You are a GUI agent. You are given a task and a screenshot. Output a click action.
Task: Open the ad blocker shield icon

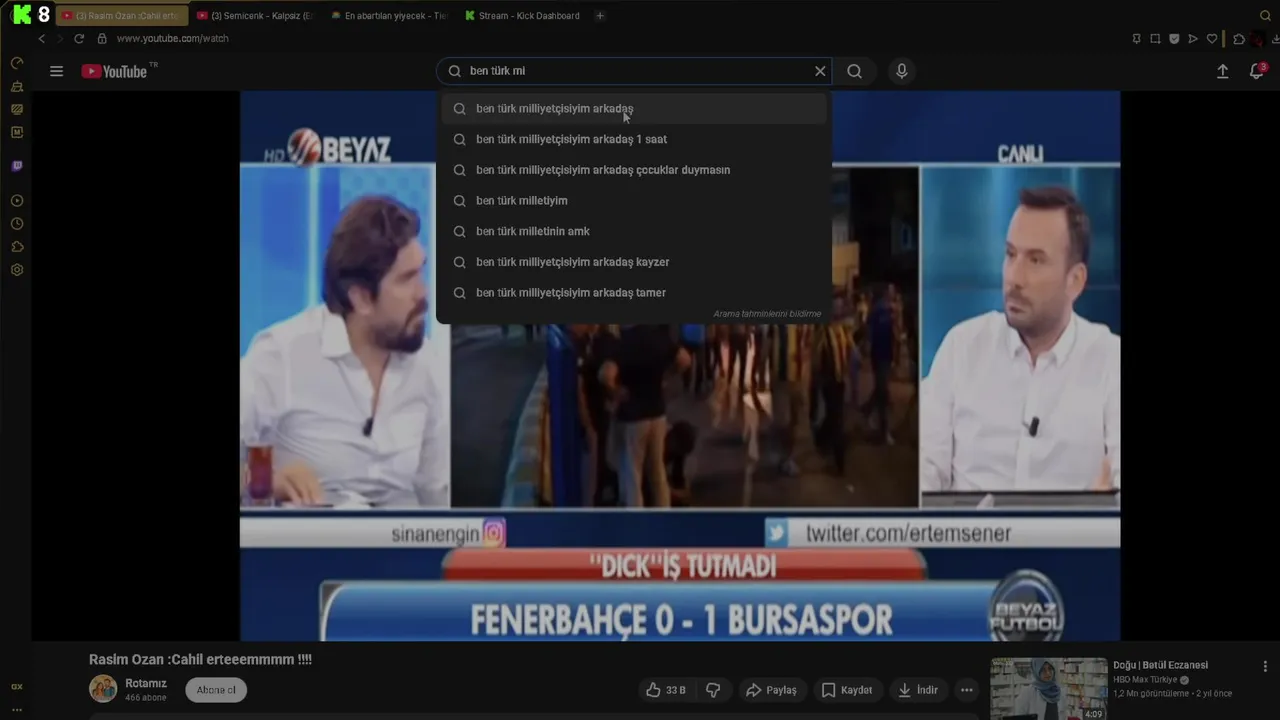tap(1174, 39)
